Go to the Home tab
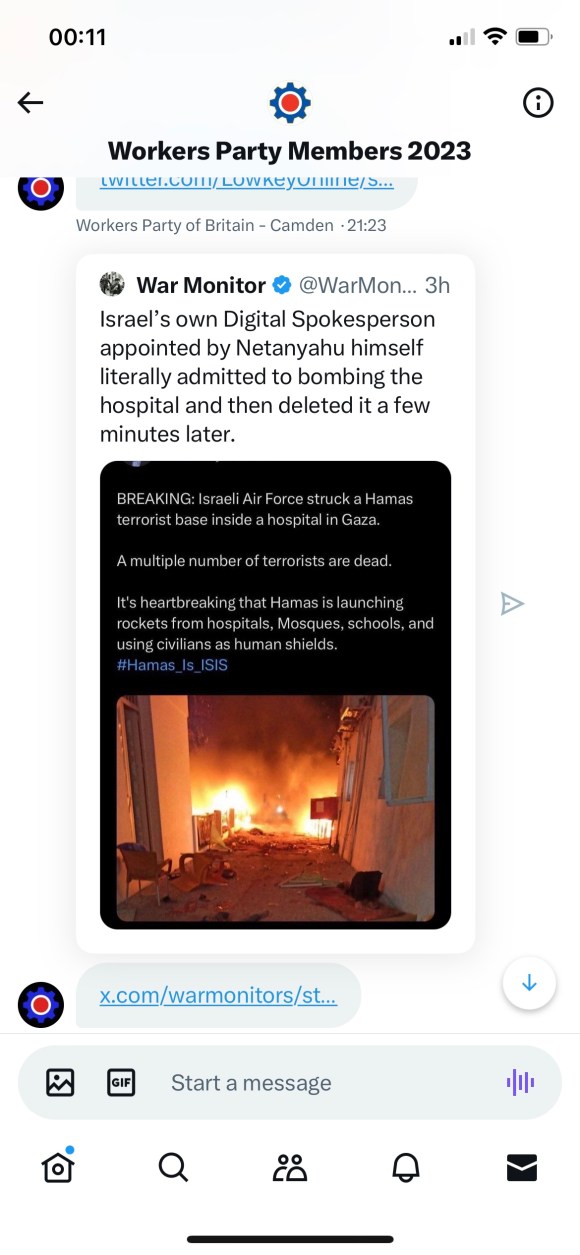The image size is (580, 1255). tap(58, 1166)
